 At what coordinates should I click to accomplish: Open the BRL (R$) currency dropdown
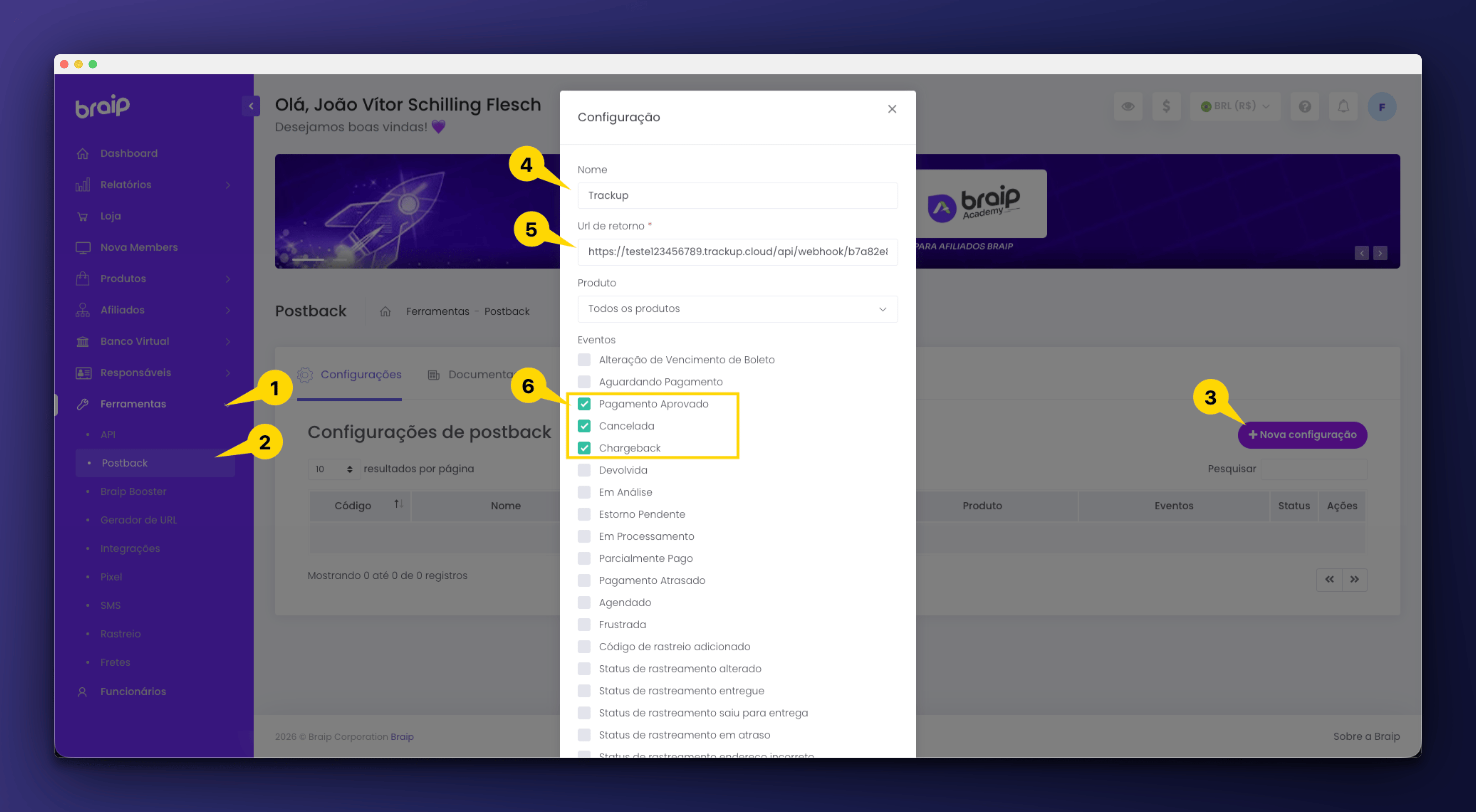coord(1235,106)
